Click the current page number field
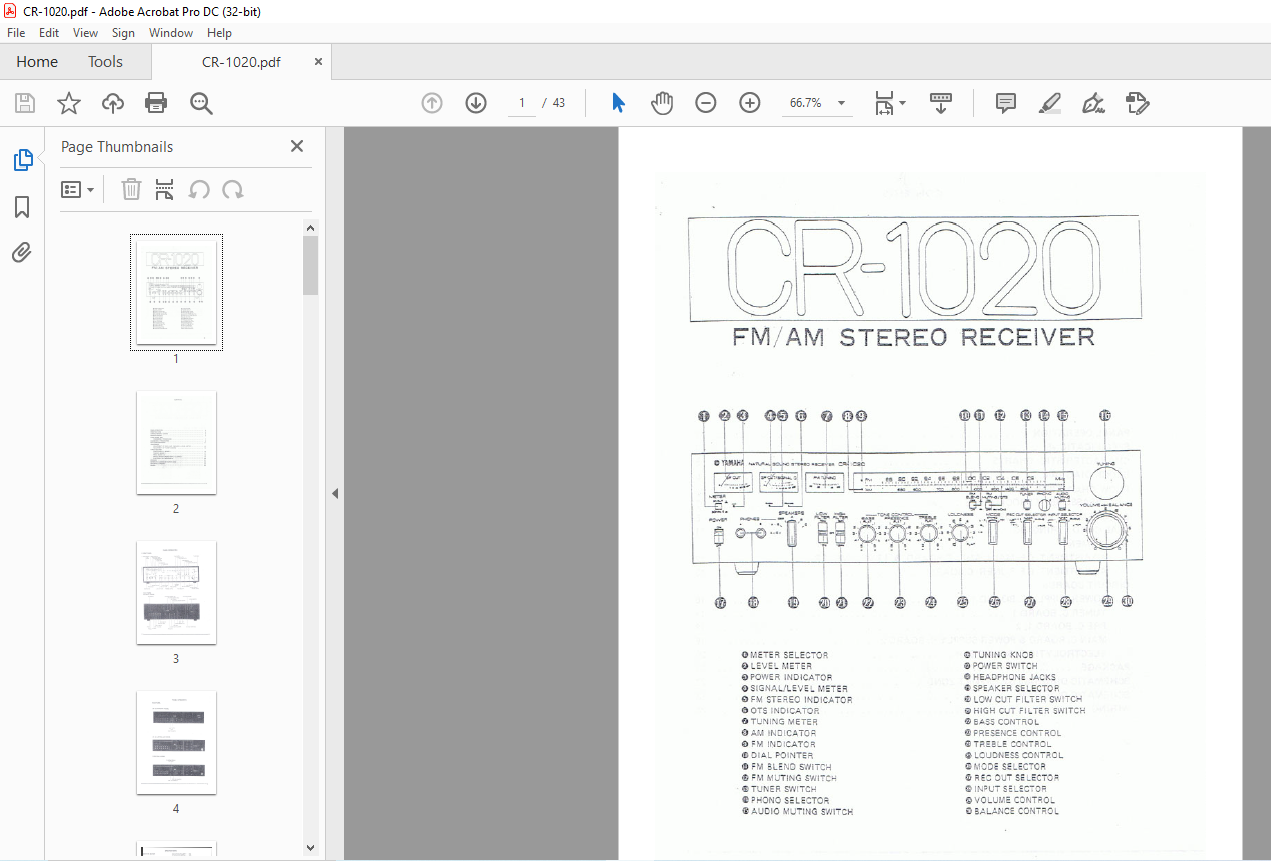Image resolution: width=1271 pixels, height=861 pixels. 521,103
